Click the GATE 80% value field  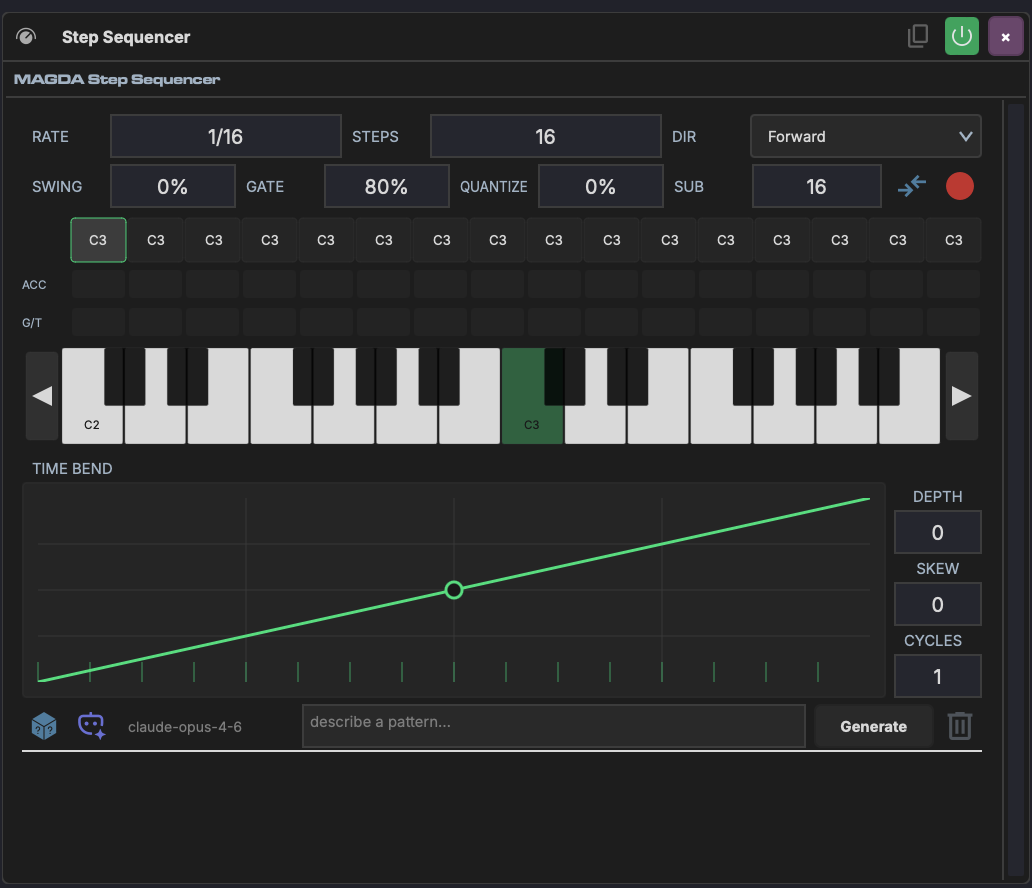coord(386,186)
